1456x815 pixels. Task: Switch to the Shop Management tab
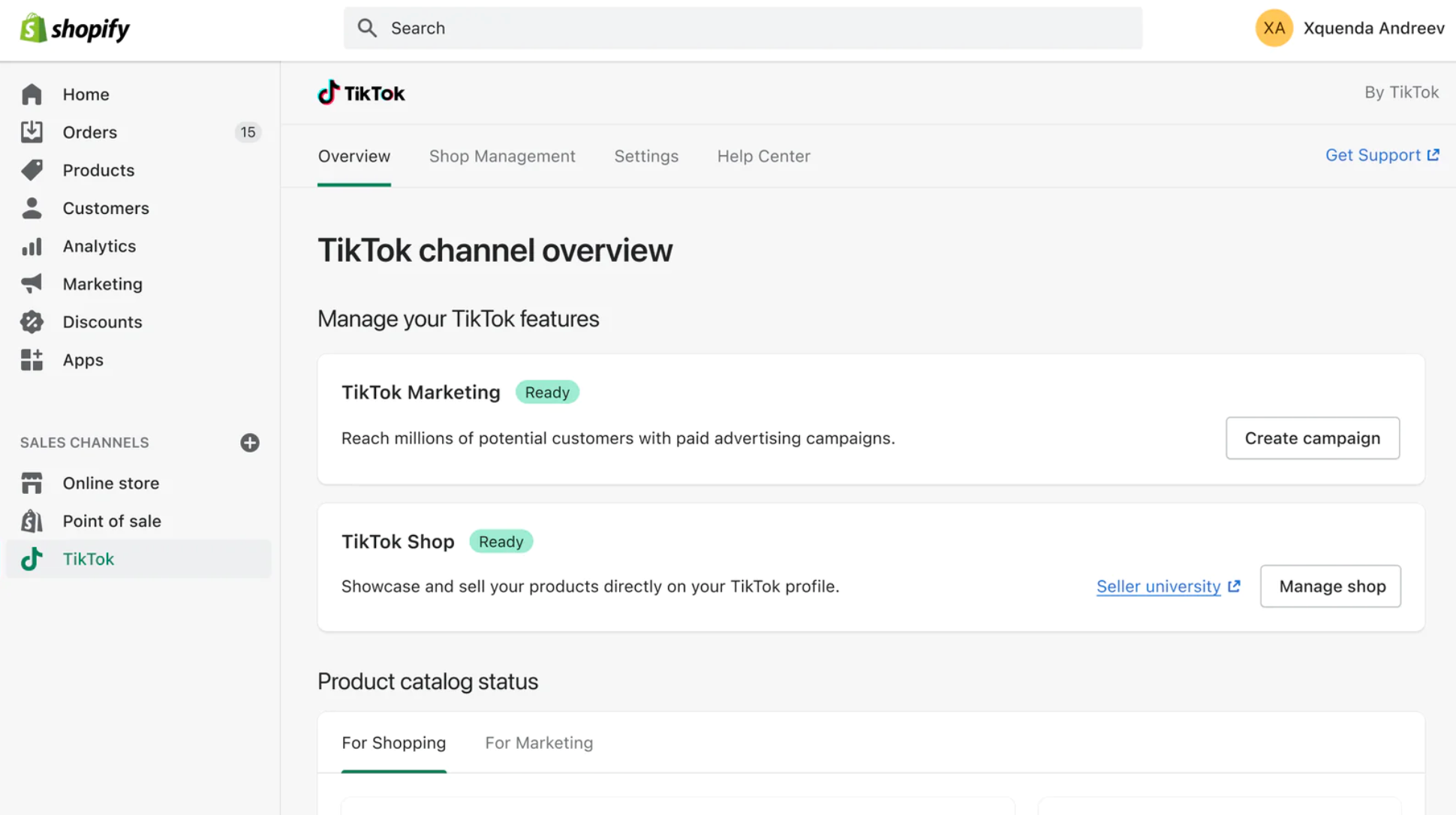click(x=502, y=156)
